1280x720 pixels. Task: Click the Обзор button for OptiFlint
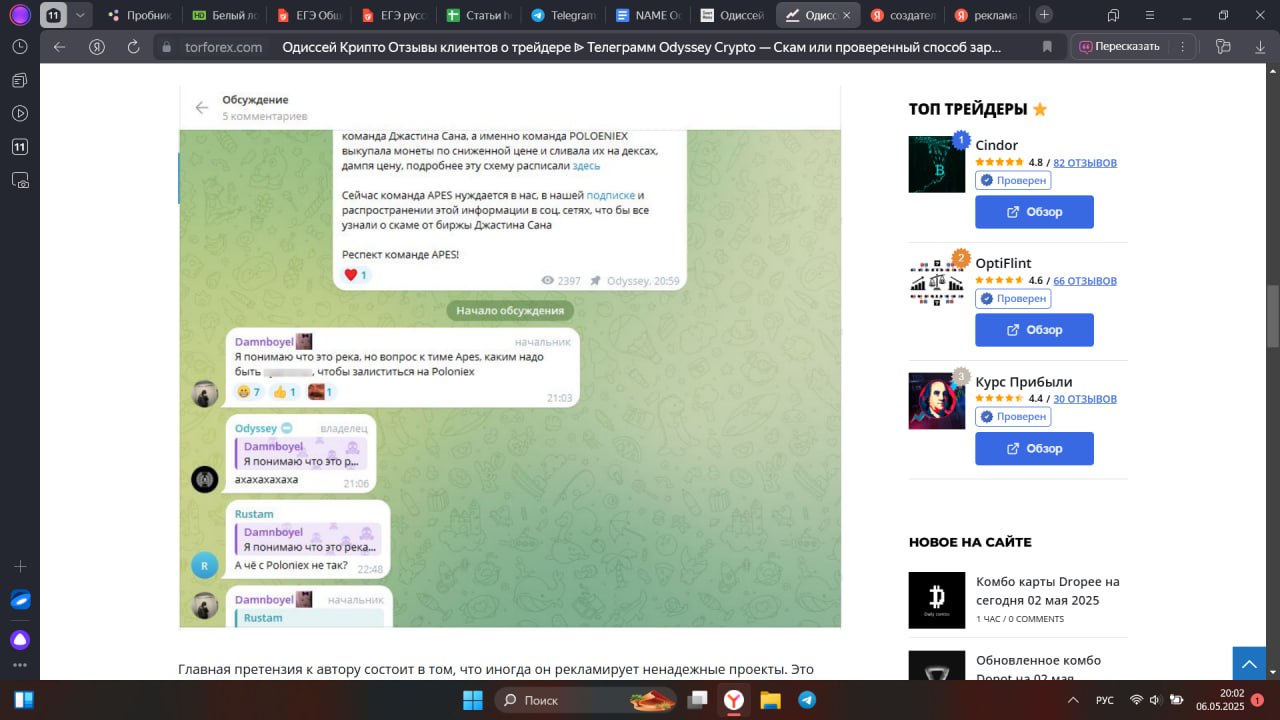click(1034, 330)
